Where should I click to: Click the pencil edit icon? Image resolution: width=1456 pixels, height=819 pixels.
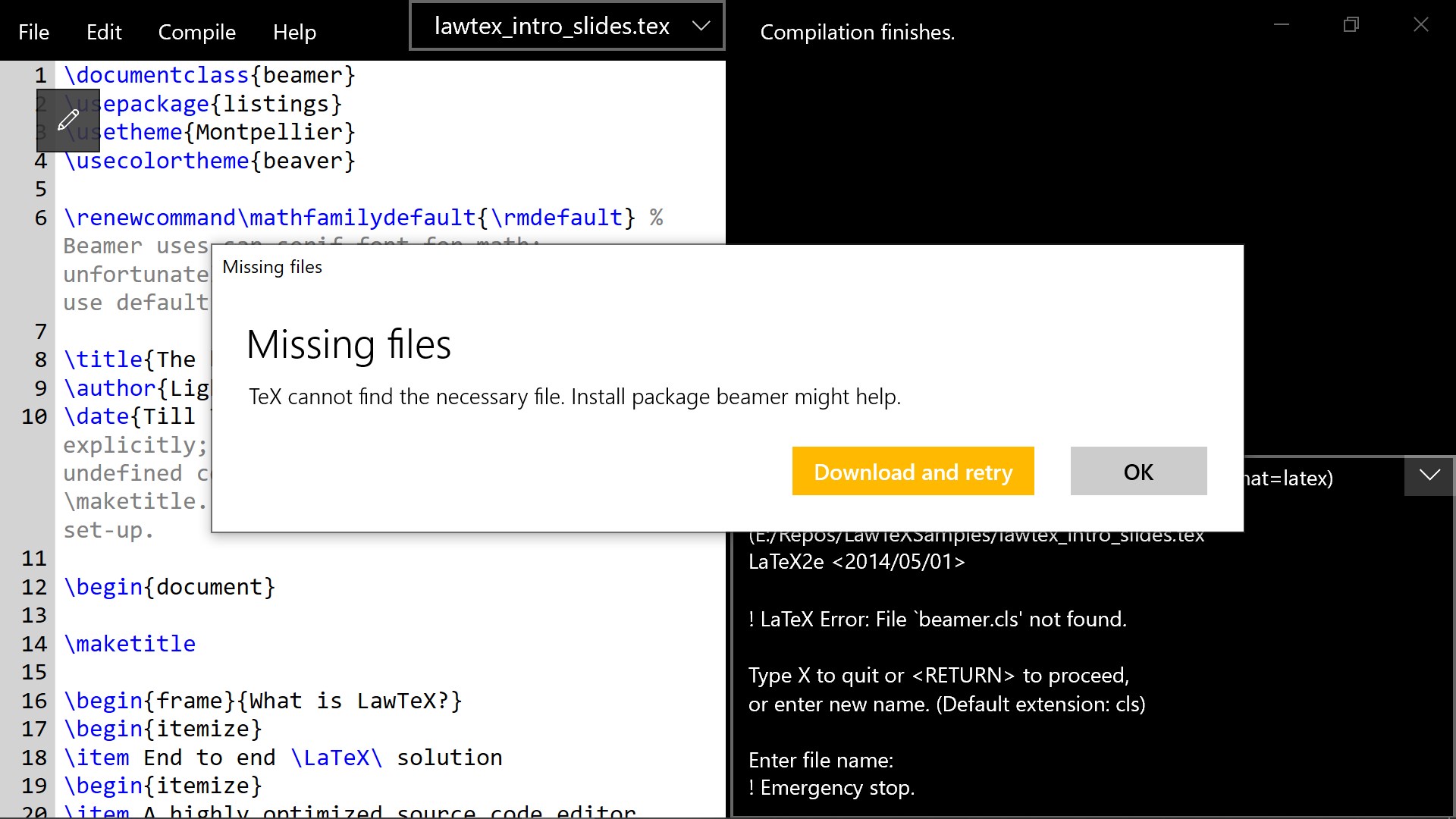tap(68, 120)
